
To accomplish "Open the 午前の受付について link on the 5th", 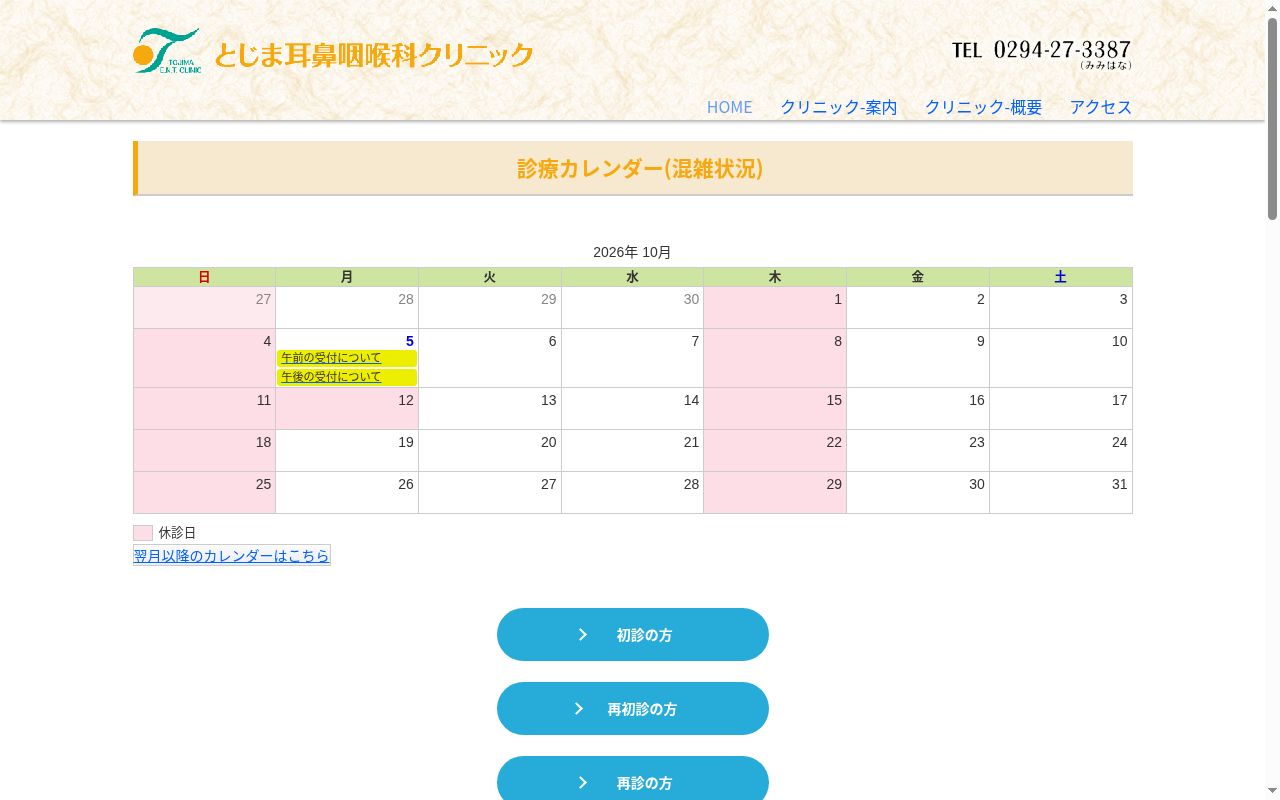I will click(x=331, y=358).
